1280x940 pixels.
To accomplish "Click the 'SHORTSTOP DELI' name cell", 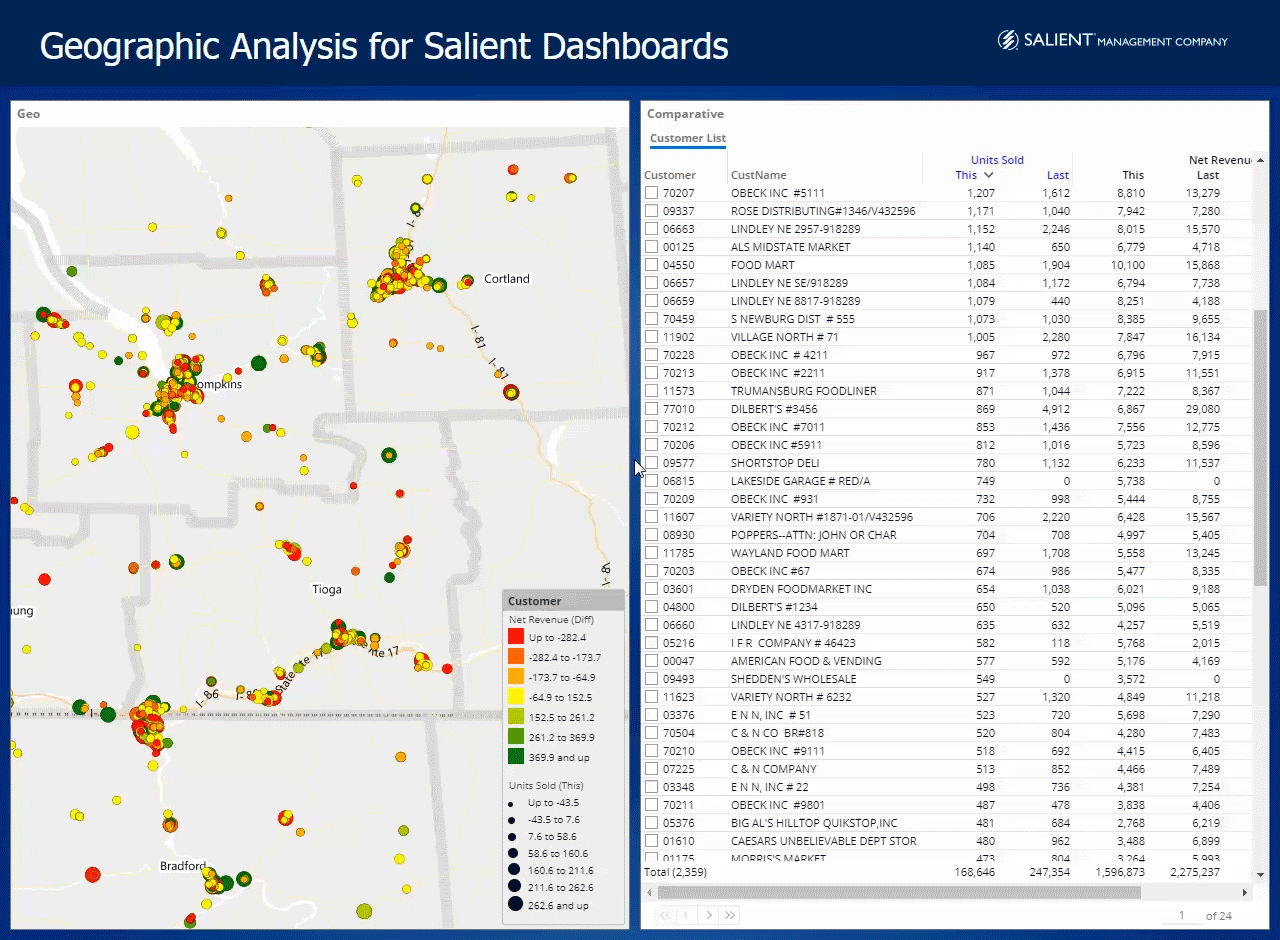I will click(775, 463).
